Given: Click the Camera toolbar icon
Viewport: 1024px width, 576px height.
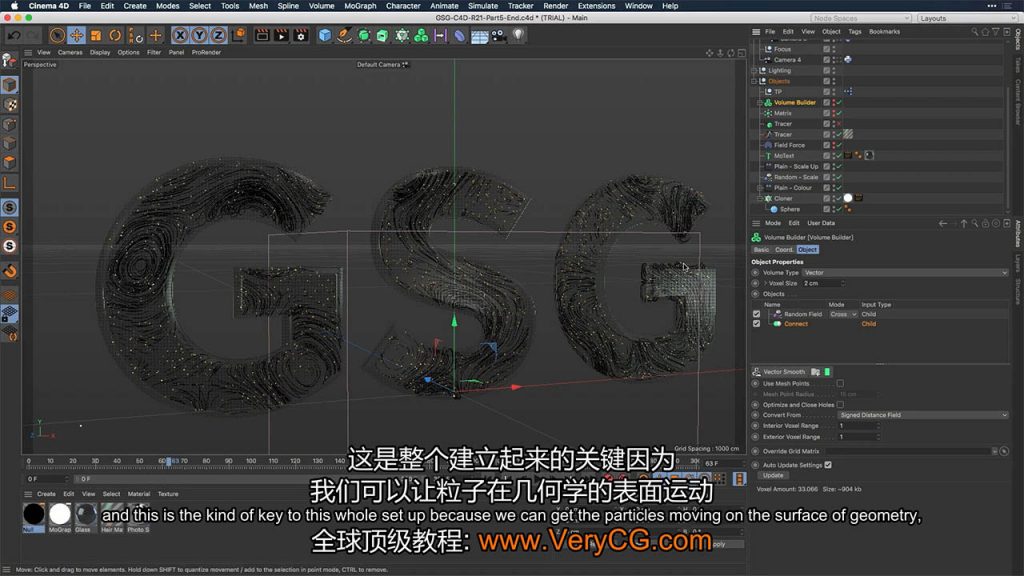Looking at the screenshot, I should (x=499, y=35).
